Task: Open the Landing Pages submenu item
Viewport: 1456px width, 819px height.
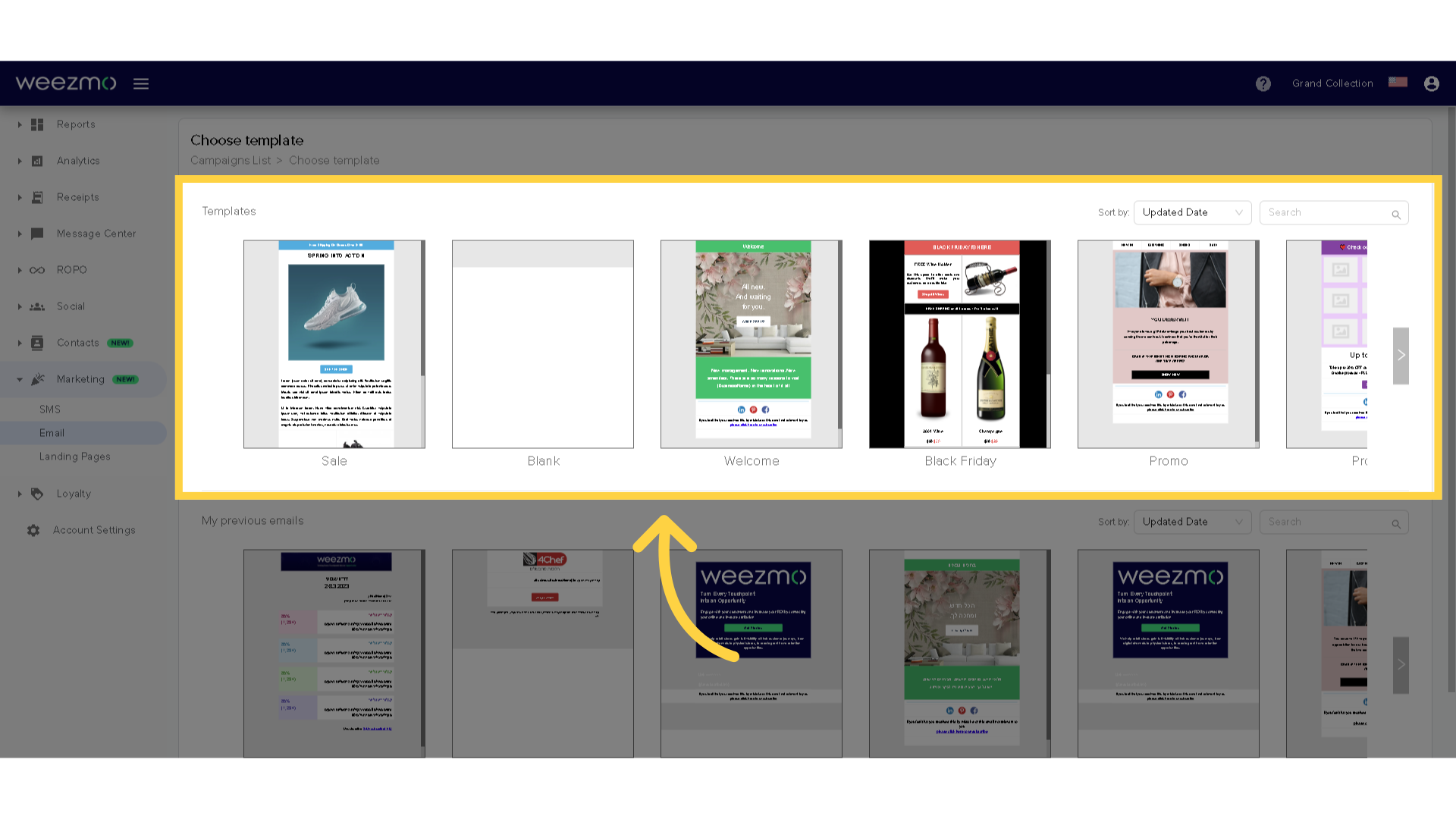Action: coord(75,457)
